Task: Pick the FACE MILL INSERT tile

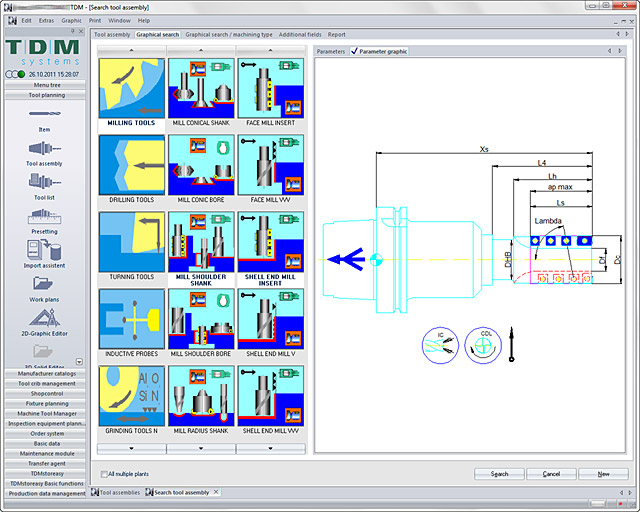Action: click(271, 88)
